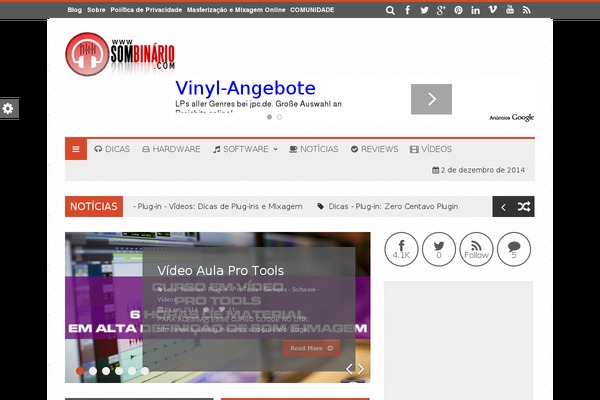Open the COMUNIDADE link
600x400 pixels.
(x=312, y=10)
